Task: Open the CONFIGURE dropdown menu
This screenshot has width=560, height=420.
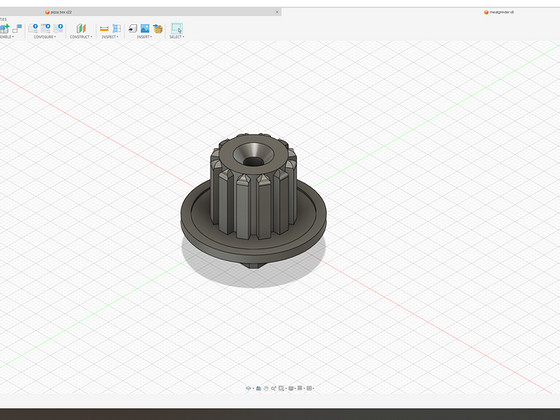Action: point(45,37)
